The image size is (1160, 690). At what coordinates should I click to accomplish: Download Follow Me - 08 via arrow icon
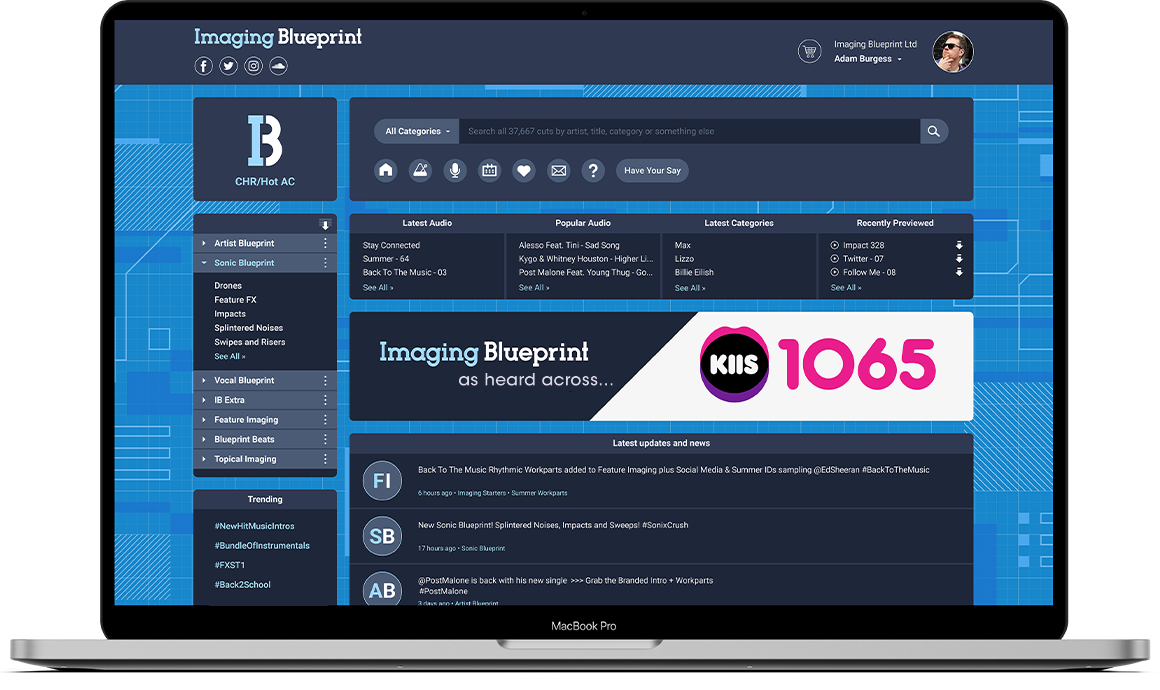tap(959, 272)
